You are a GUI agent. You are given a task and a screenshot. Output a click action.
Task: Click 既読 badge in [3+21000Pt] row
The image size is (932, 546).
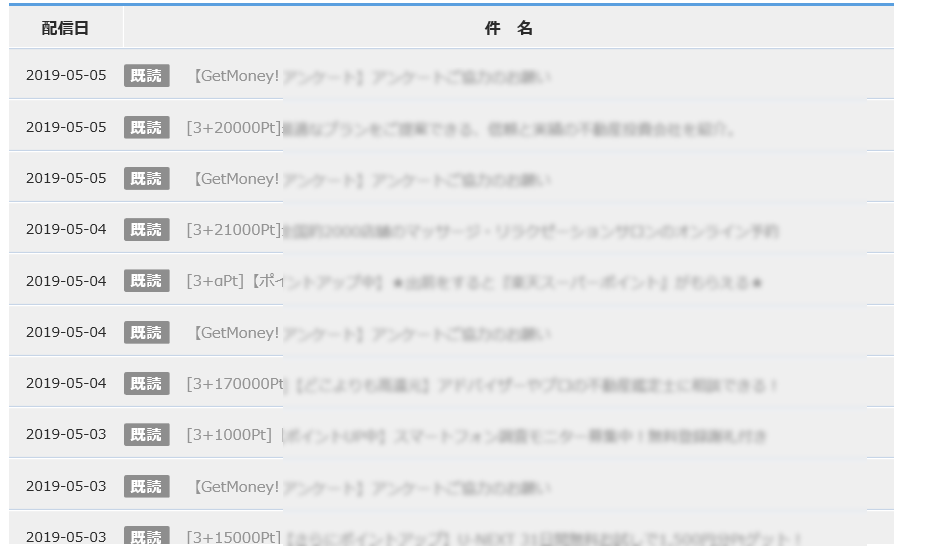(x=146, y=229)
